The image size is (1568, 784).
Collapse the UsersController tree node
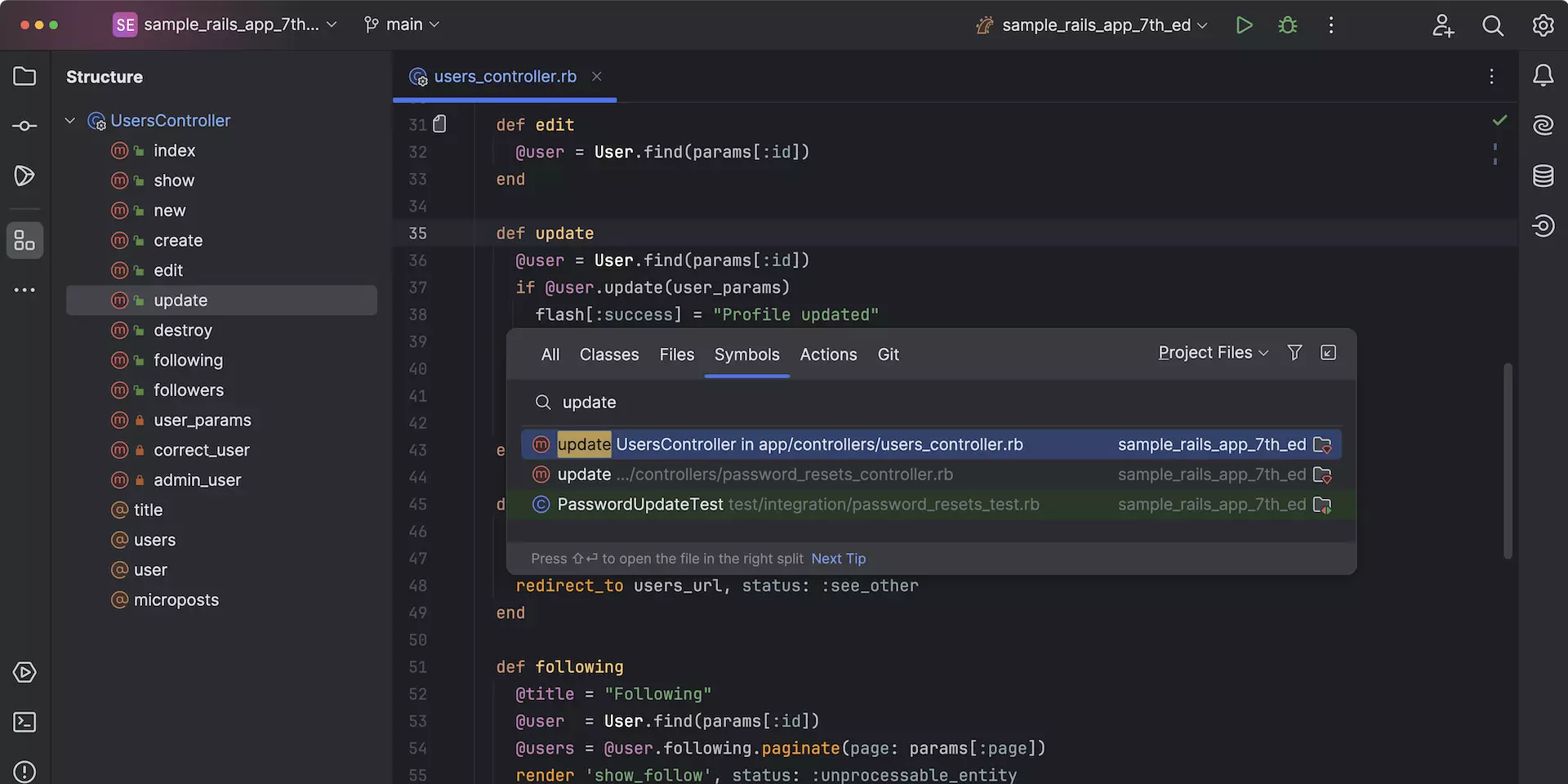tap(70, 121)
